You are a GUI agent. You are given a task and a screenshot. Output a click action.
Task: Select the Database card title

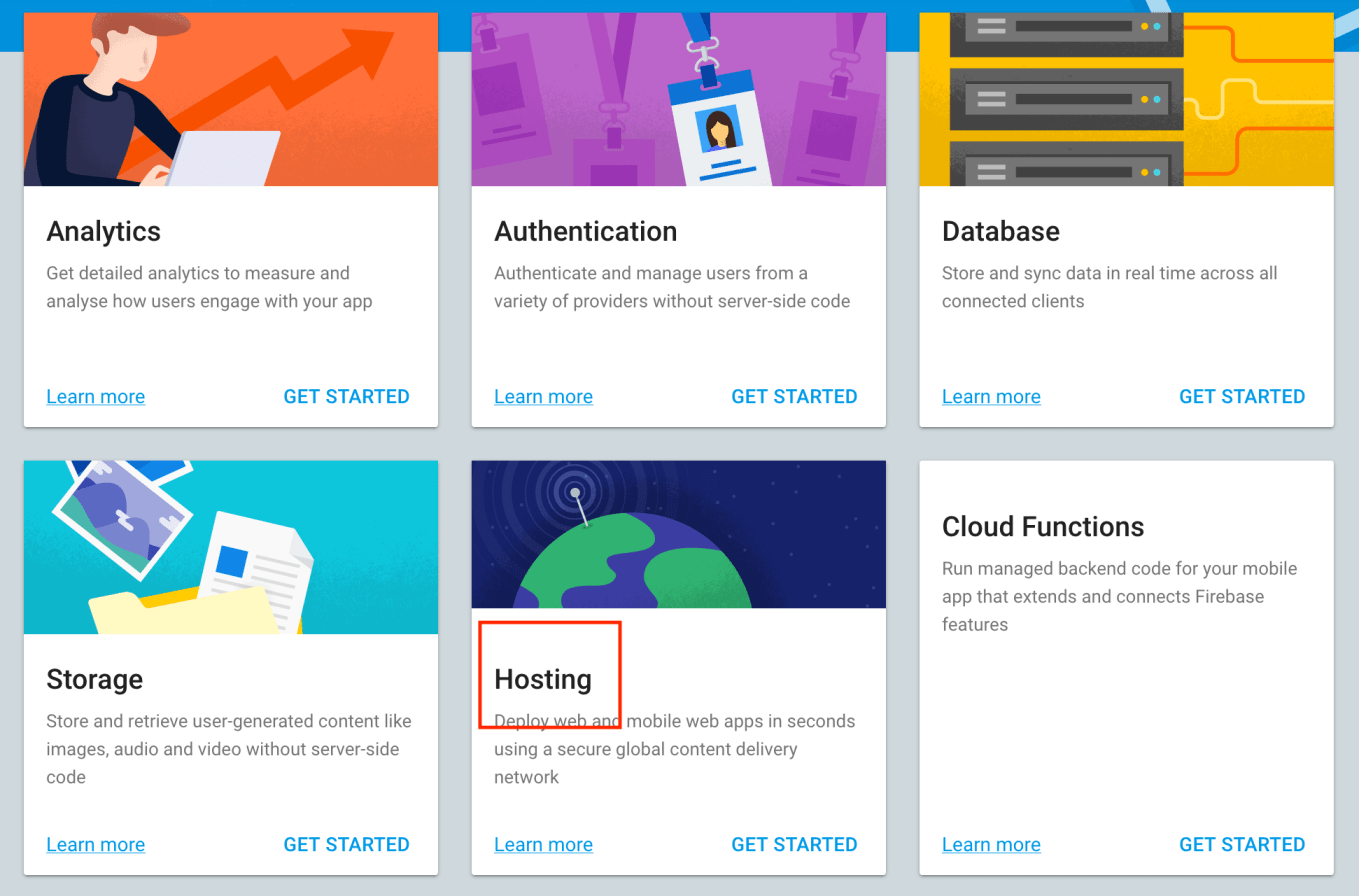point(1001,232)
